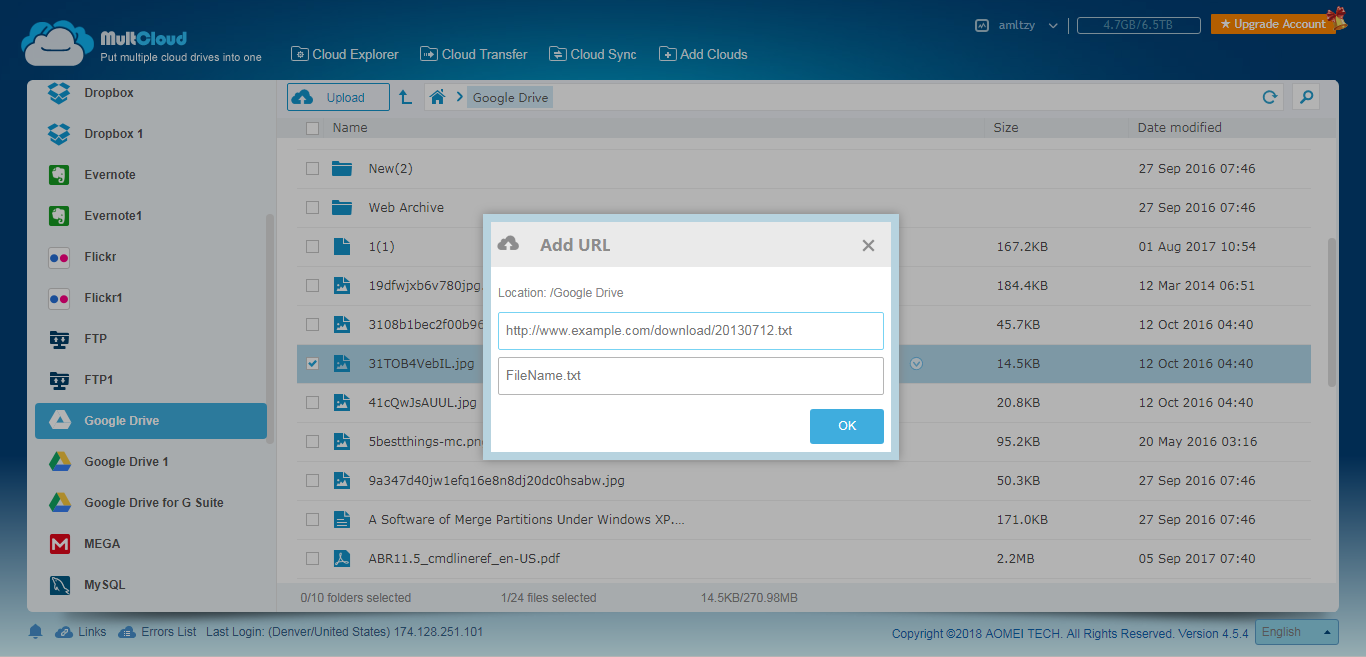The height and width of the screenshot is (657, 1366).
Task: Open Cloud Sync tab
Action: pyautogui.click(x=592, y=54)
